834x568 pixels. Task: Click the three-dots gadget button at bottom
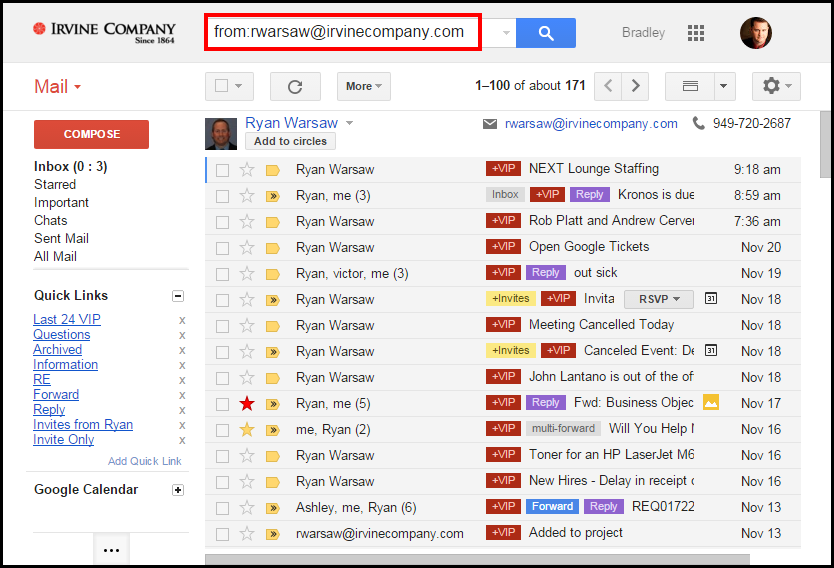pos(111,550)
